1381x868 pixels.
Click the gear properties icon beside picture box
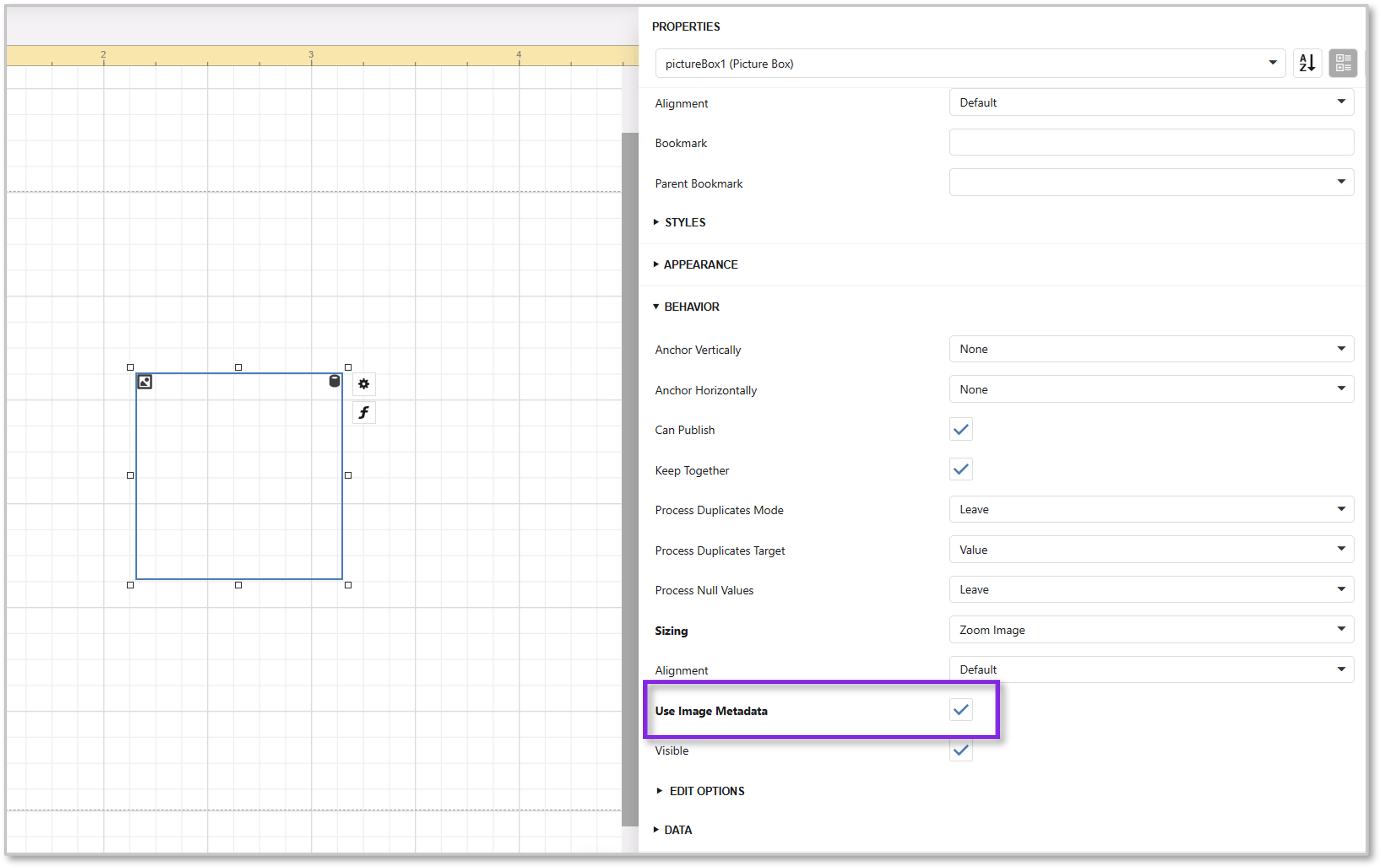coord(363,384)
